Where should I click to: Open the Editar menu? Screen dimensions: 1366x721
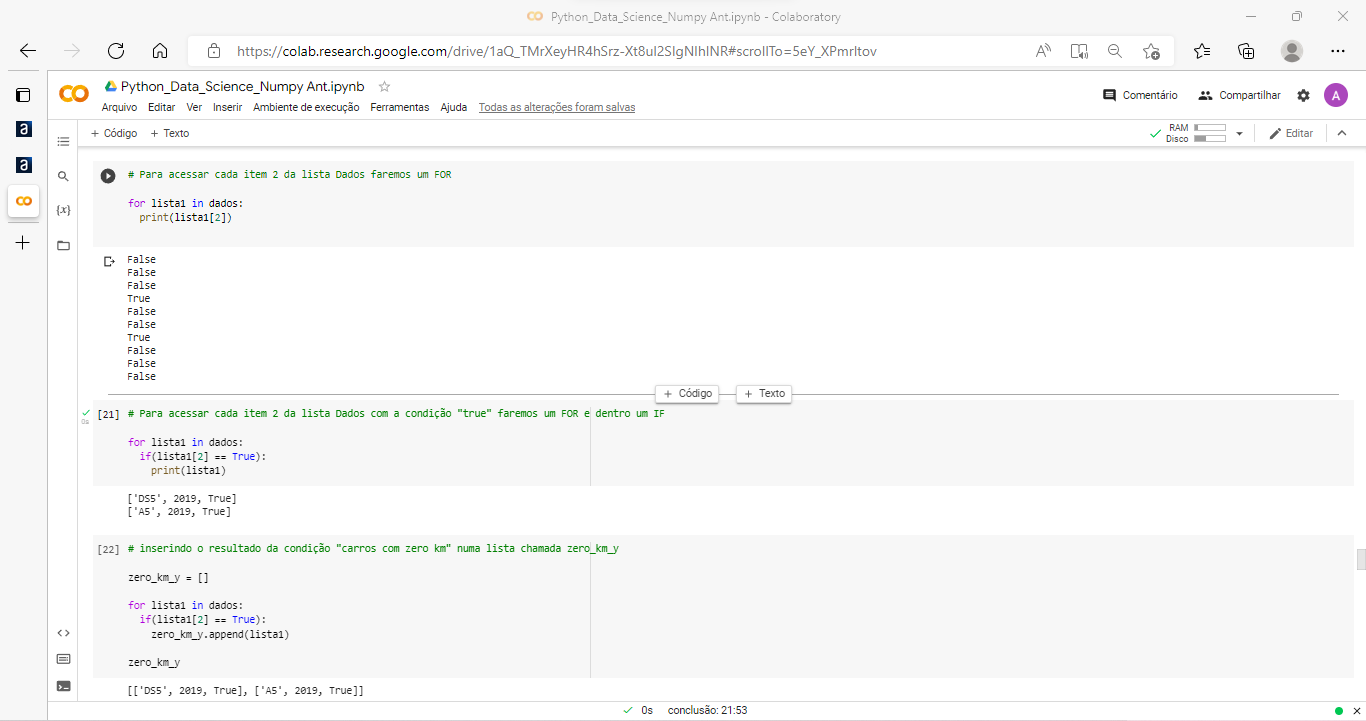pyautogui.click(x=161, y=107)
